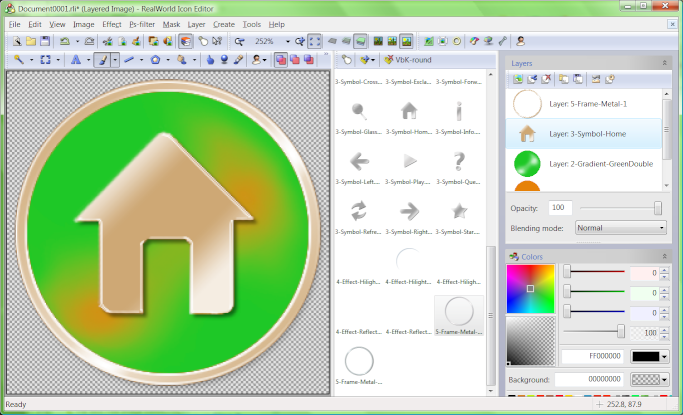Toggle the fullscreen fit view button
This screenshot has height=415, width=683.
314,41
